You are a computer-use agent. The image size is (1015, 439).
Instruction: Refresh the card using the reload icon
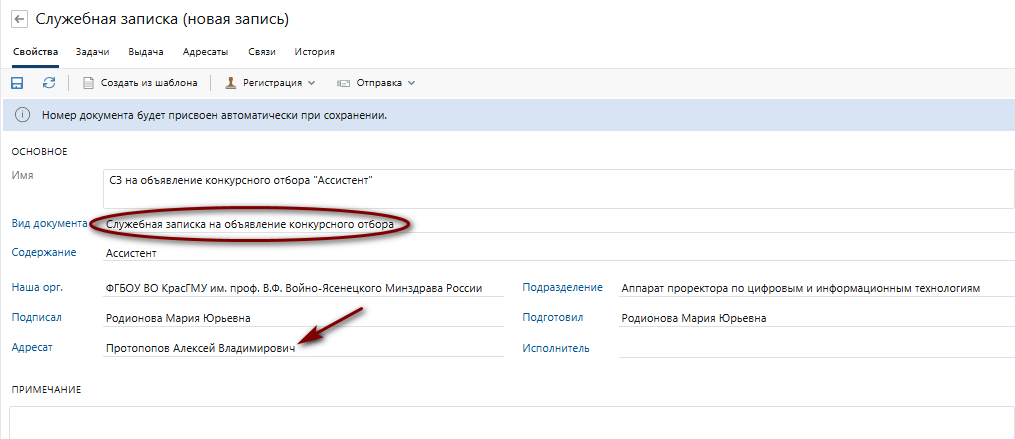[48, 83]
